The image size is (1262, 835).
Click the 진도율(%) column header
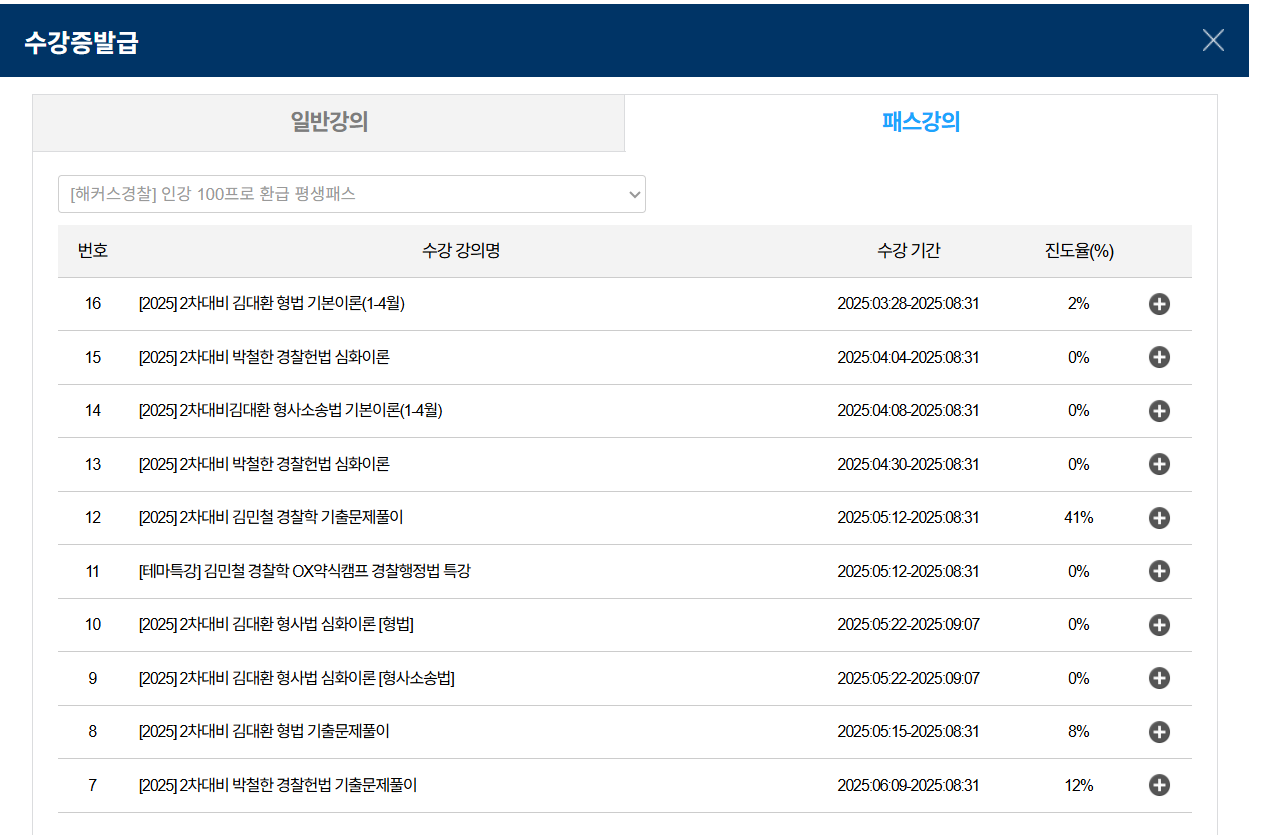[x=1078, y=251]
